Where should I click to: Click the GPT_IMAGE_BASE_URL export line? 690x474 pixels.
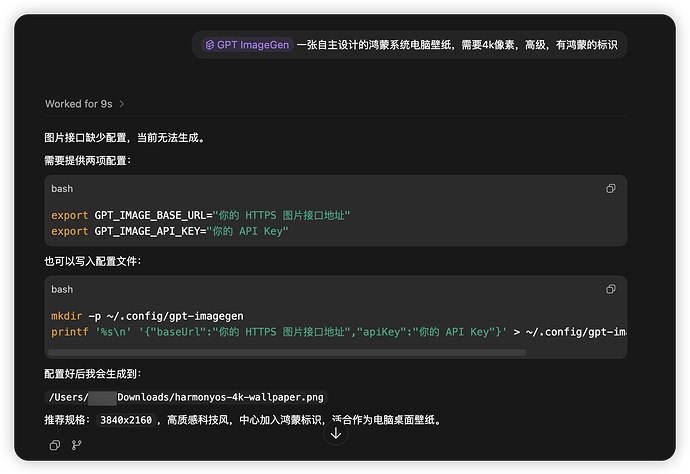(x=201, y=215)
